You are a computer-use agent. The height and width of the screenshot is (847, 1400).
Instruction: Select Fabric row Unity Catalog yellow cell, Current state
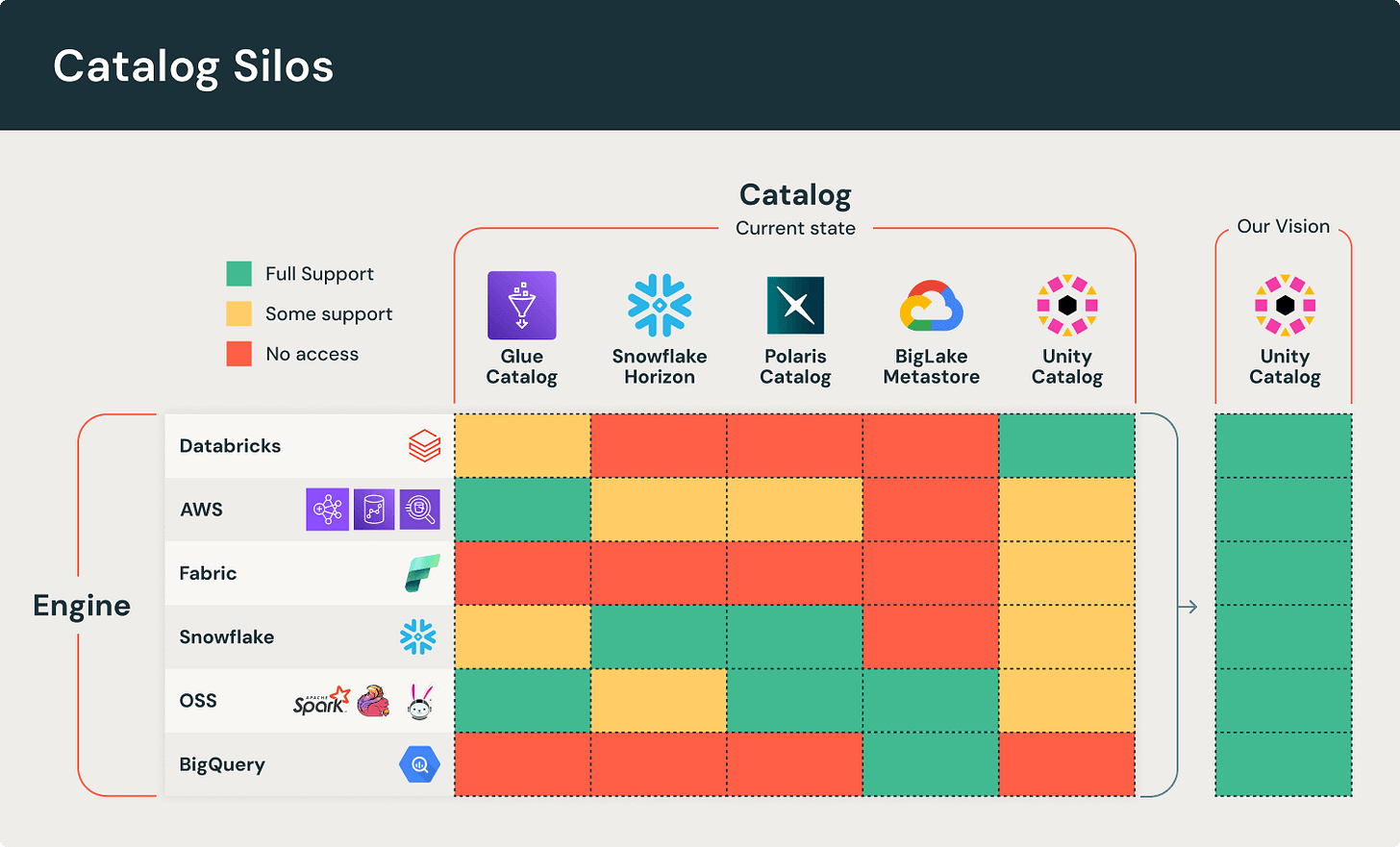(x=1067, y=573)
